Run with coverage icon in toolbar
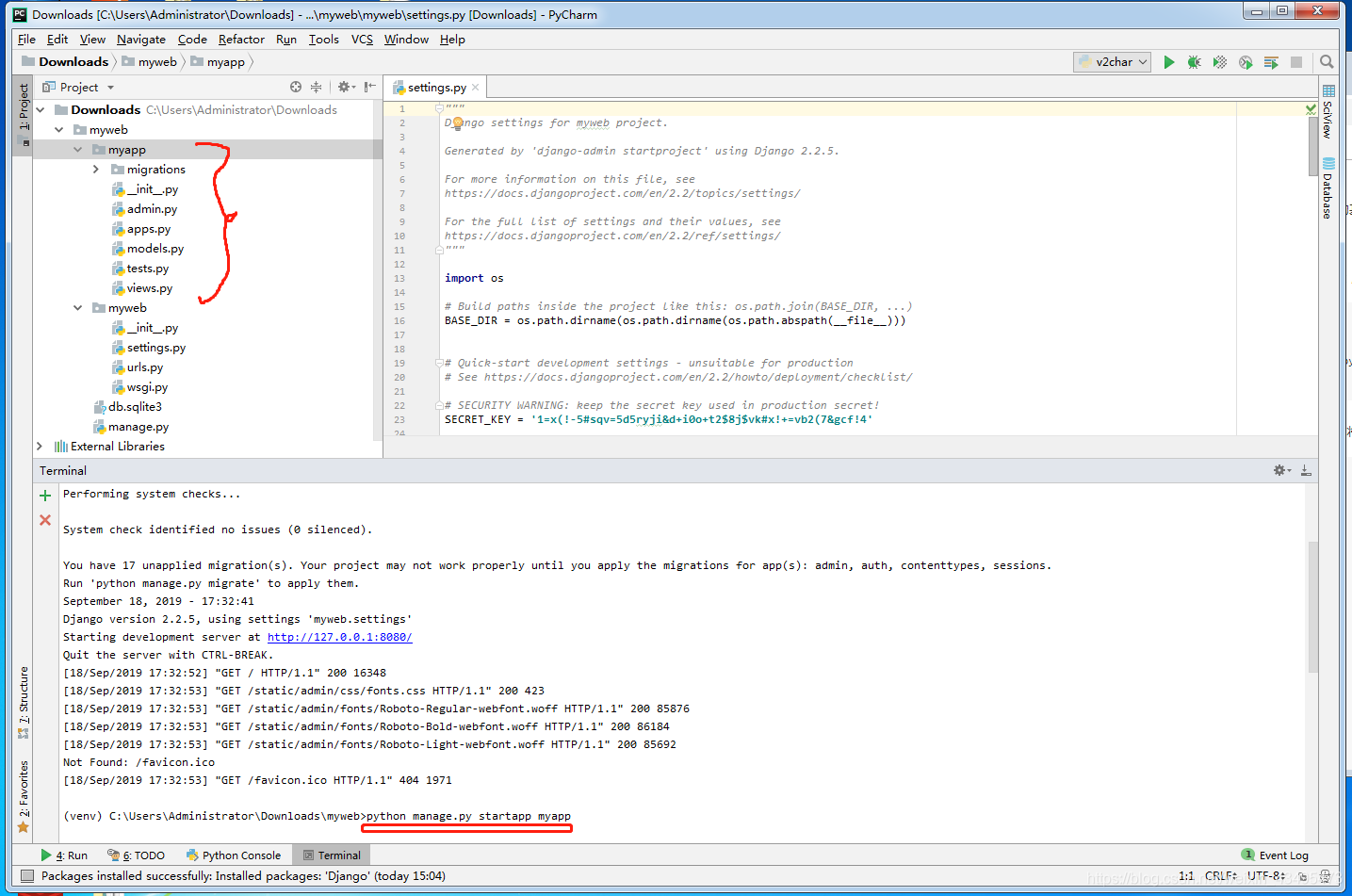Viewport: 1352px width, 896px height. coord(1220,62)
